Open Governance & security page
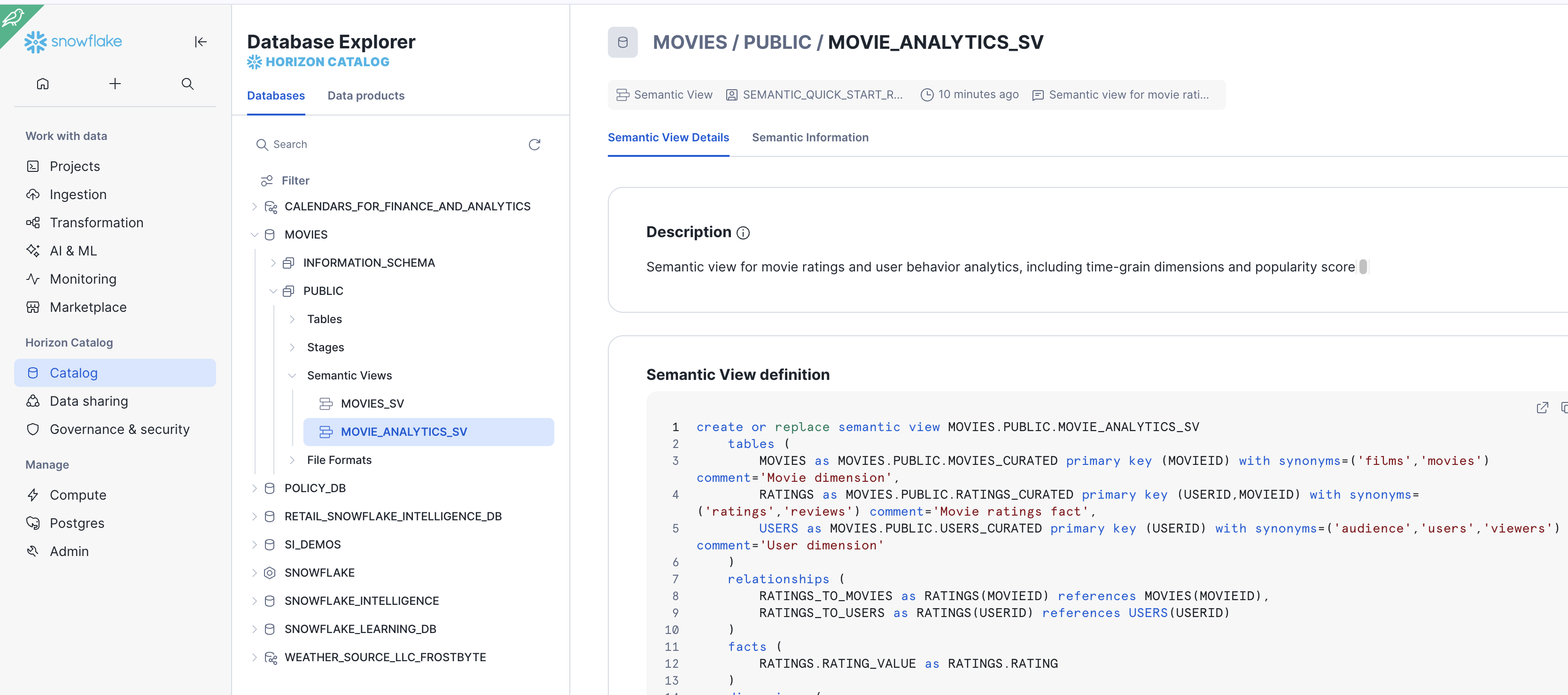 119,429
